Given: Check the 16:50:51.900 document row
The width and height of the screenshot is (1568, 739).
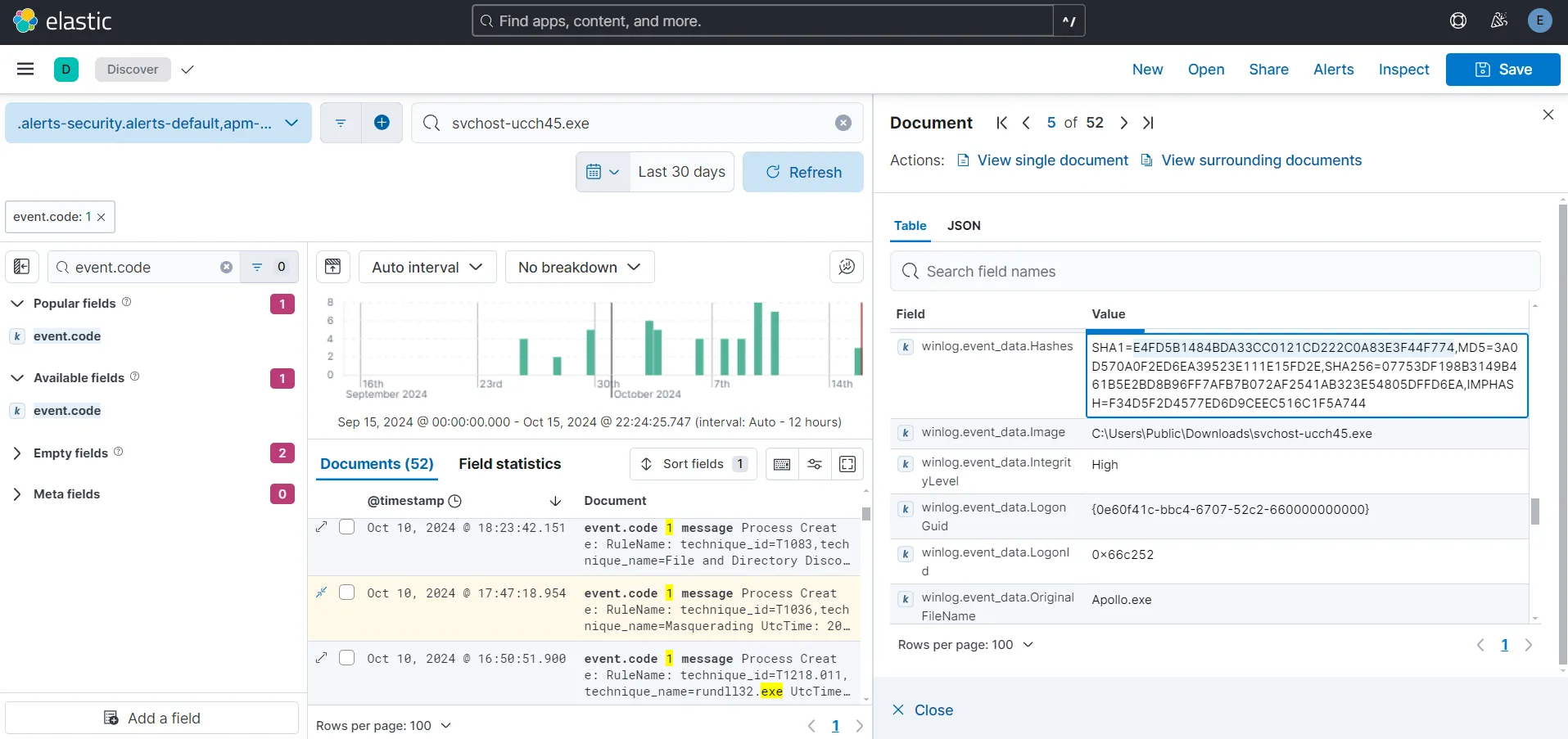Looking at the screenshot, I should pos(347,658).
